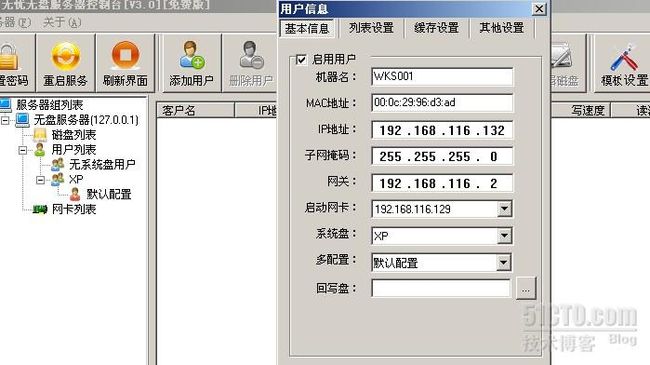Click the 网卡列表 network card icon
650x365 pixels.
pos(40,209)
